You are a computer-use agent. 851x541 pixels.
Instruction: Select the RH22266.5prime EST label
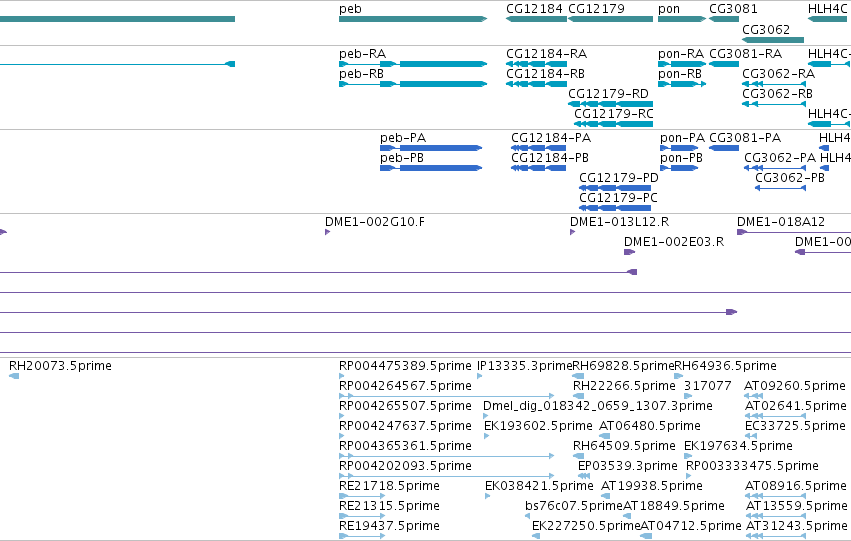click(x=625, y=386)
